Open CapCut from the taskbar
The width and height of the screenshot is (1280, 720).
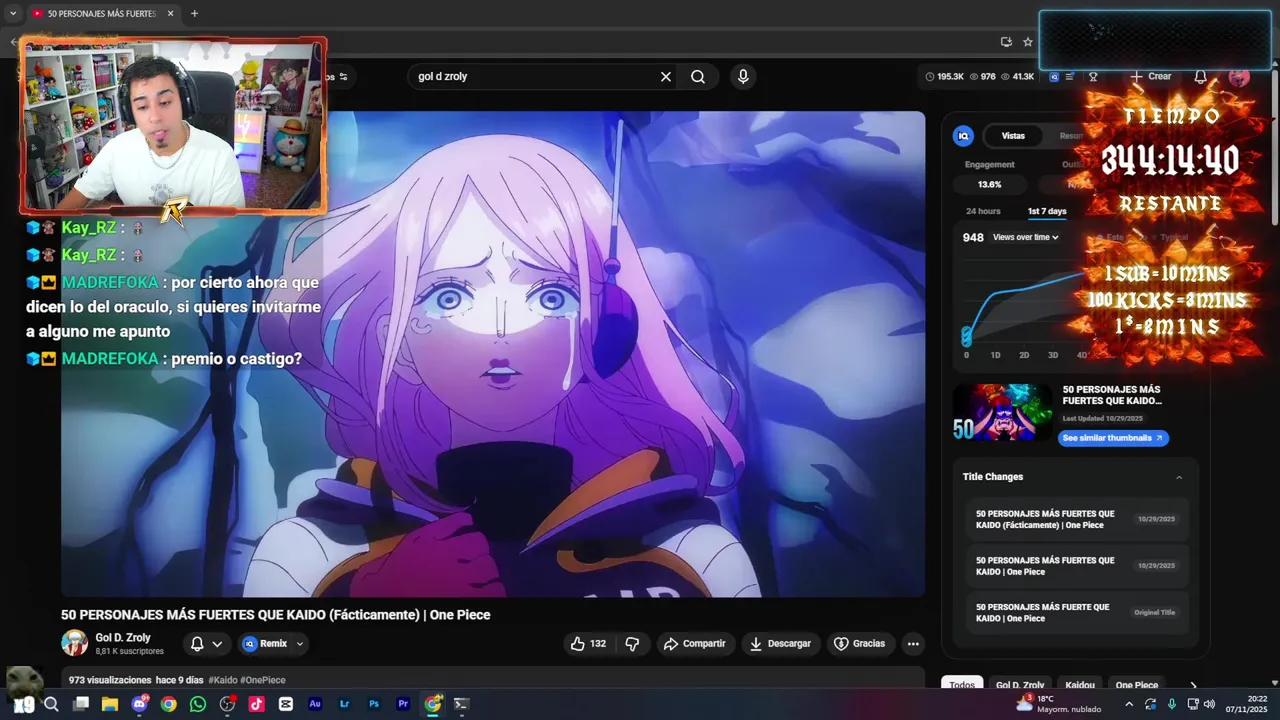[x=286, y=704]
